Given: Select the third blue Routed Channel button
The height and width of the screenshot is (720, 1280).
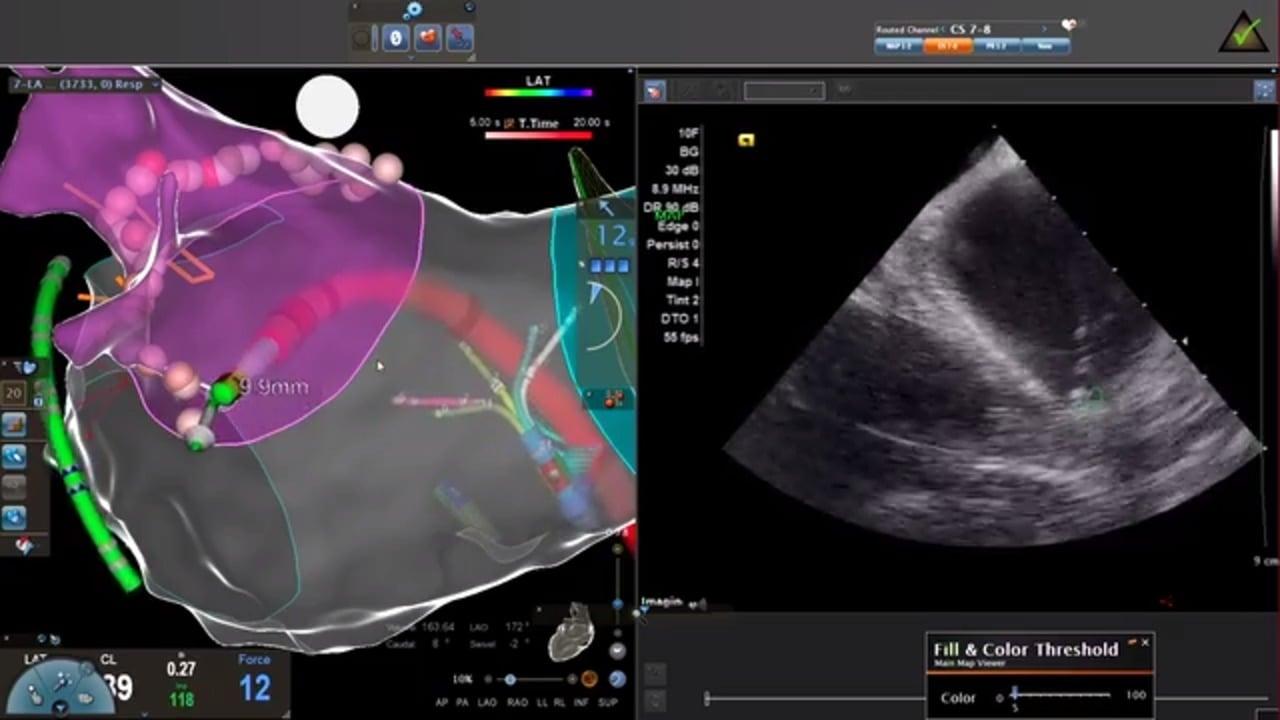Looking at the screenshot, I should click(x=996, y=46).
